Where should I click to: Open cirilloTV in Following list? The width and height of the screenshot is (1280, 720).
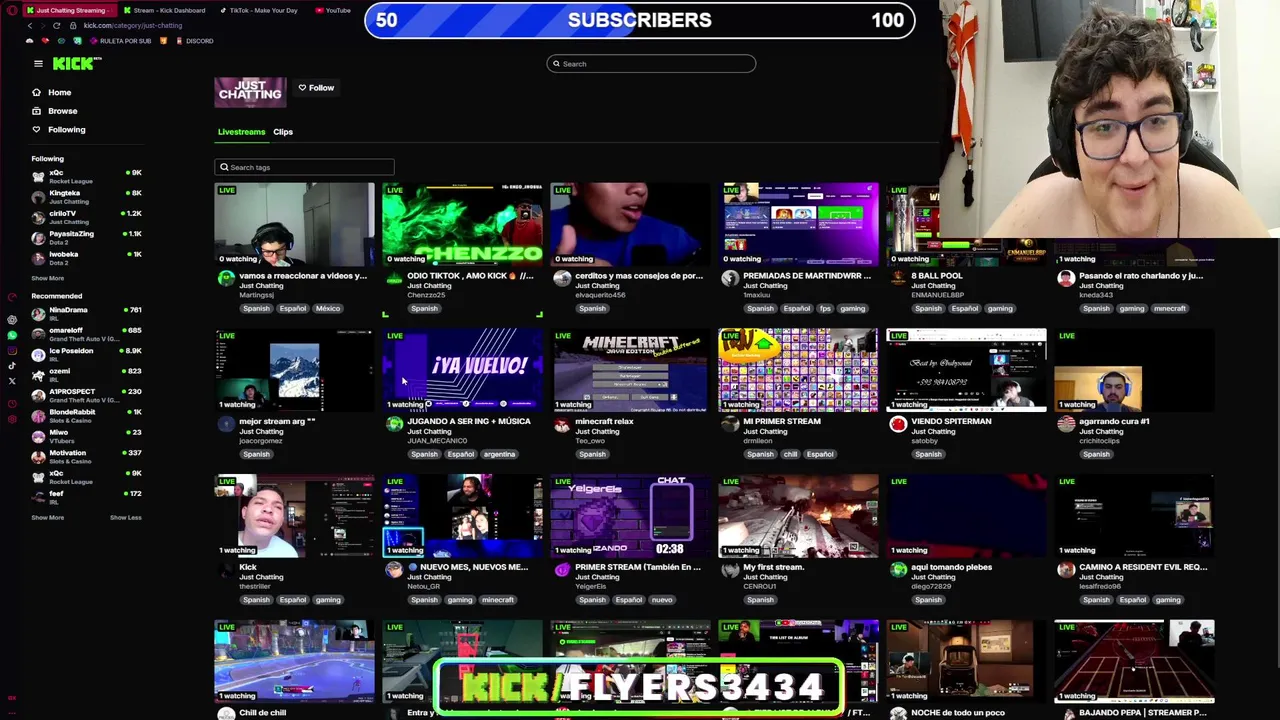pyautogui.click(x=86, y=216)
